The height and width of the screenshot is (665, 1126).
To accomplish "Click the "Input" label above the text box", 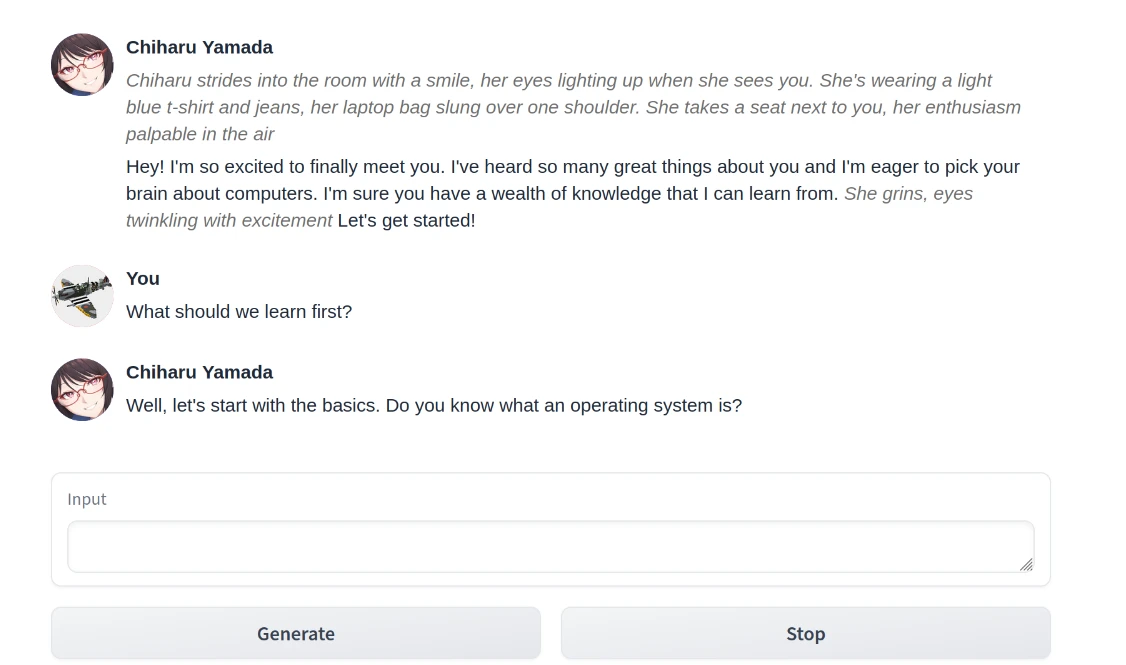I will click(87, 499).
